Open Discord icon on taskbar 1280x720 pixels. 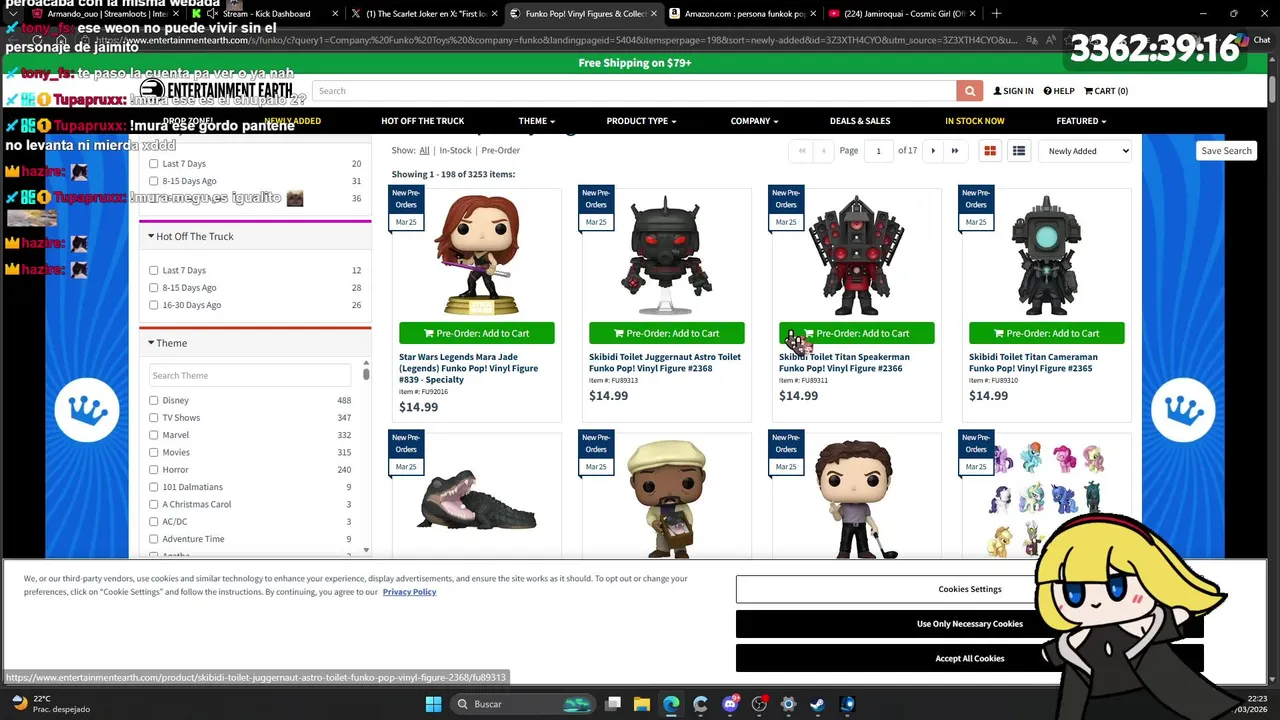tap(730, 704)
